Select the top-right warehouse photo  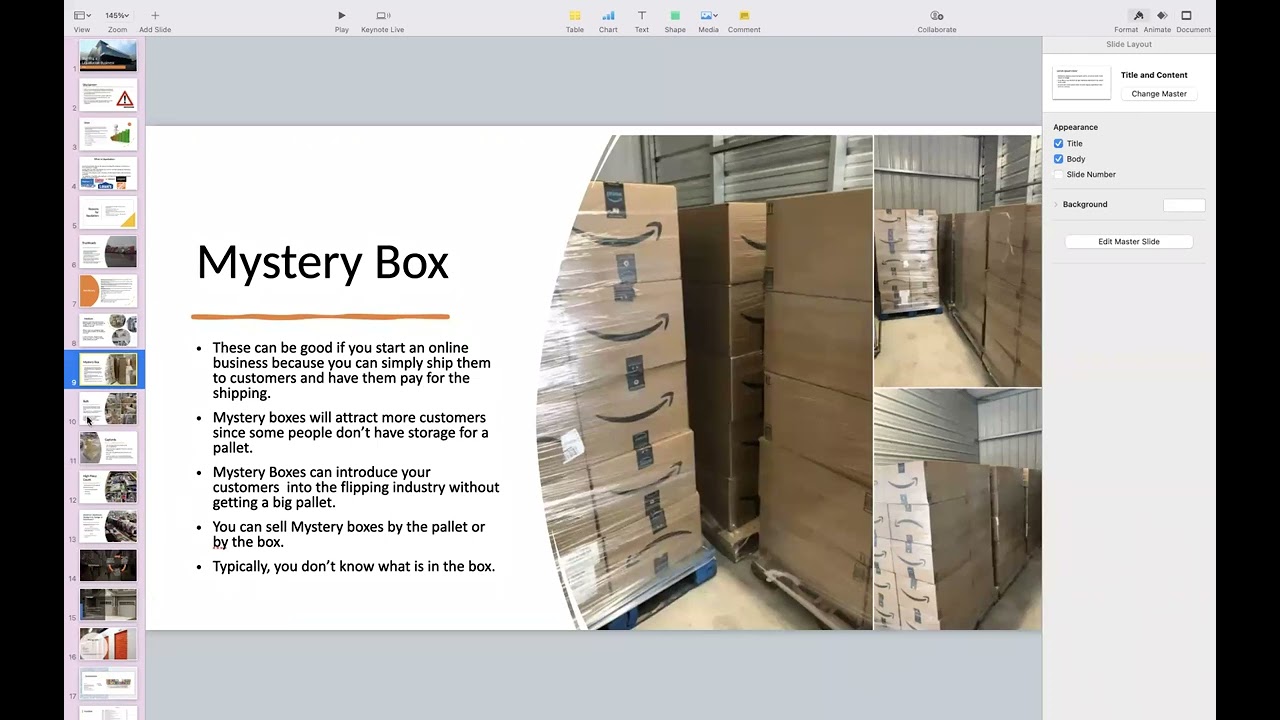pyautogui.click(x=958, y=261)
